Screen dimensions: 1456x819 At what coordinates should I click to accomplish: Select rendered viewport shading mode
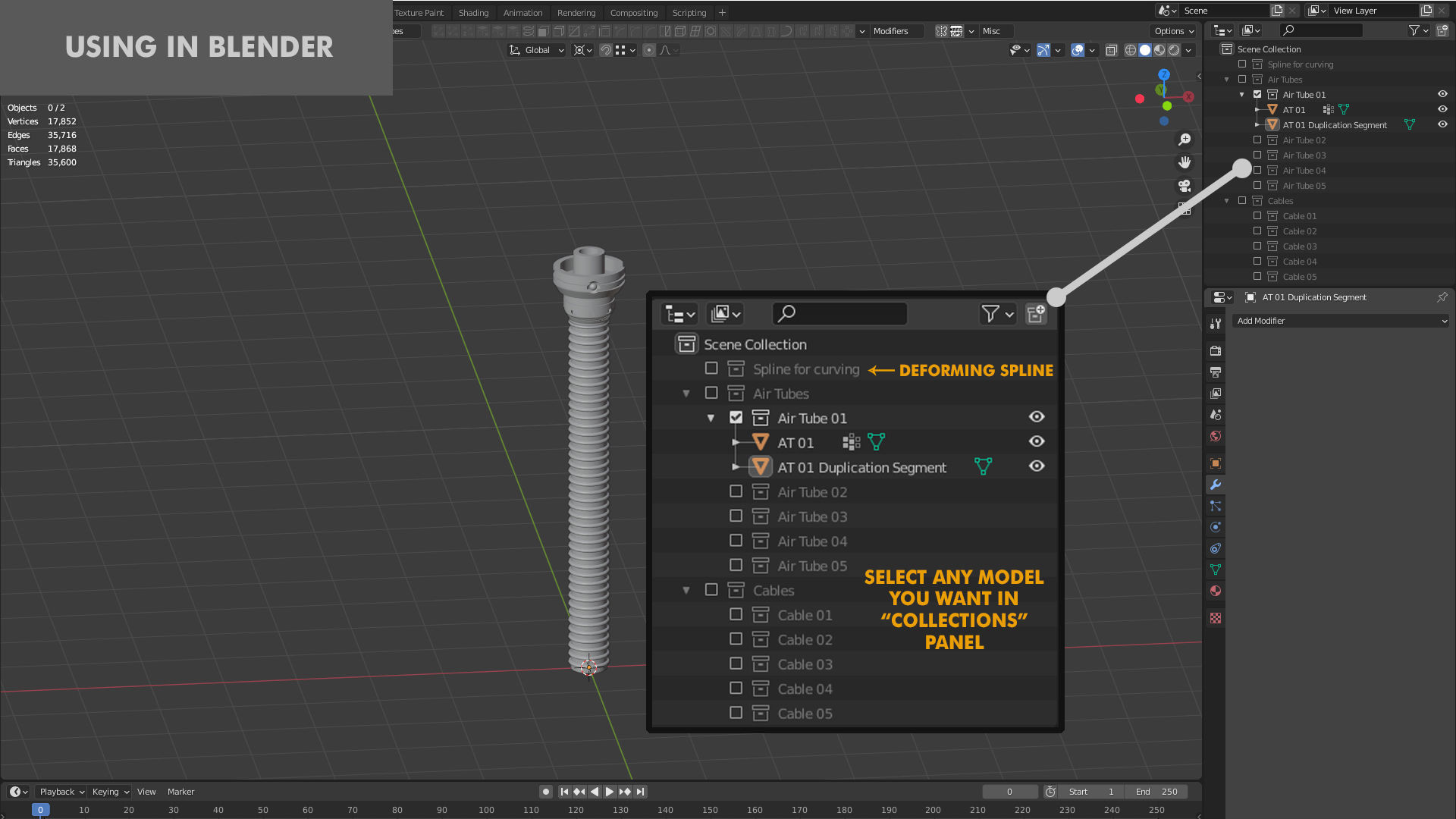coord(1174,50)
